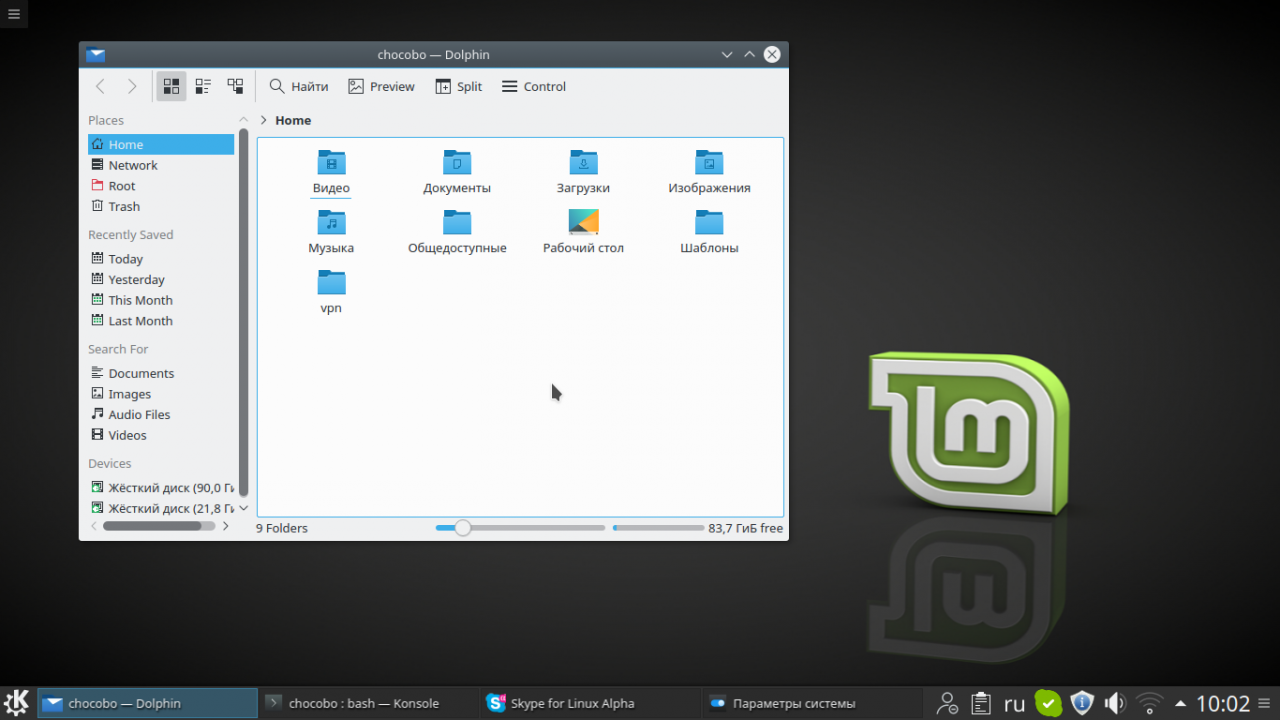Select the Документы folder icon
The height and width of the screenshot is (720, 1280).
pos(457,162)
